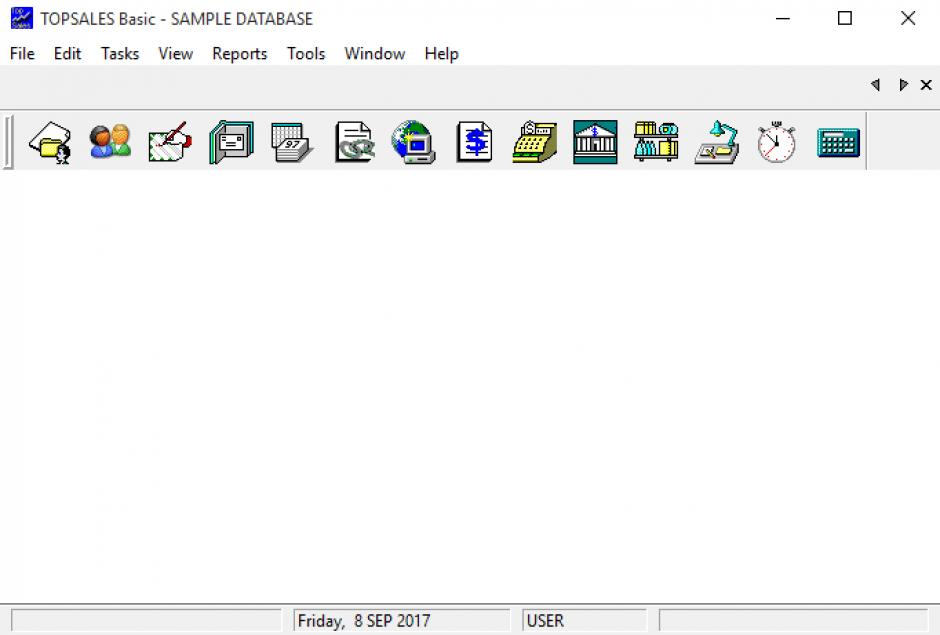Screen dimensions: 940x635
Task: Click the TOPSALES app icon in title bar
Action: 22,19
